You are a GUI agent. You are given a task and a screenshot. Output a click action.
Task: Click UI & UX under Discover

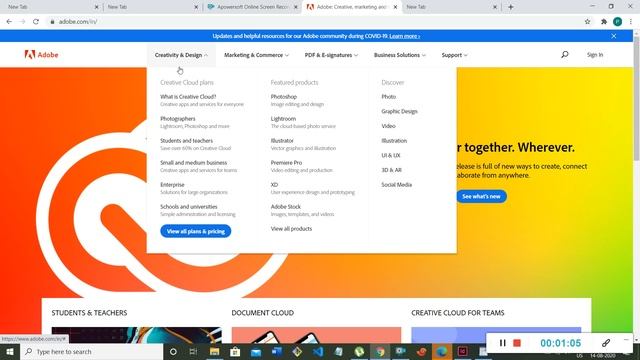click(x=391, y=156)
